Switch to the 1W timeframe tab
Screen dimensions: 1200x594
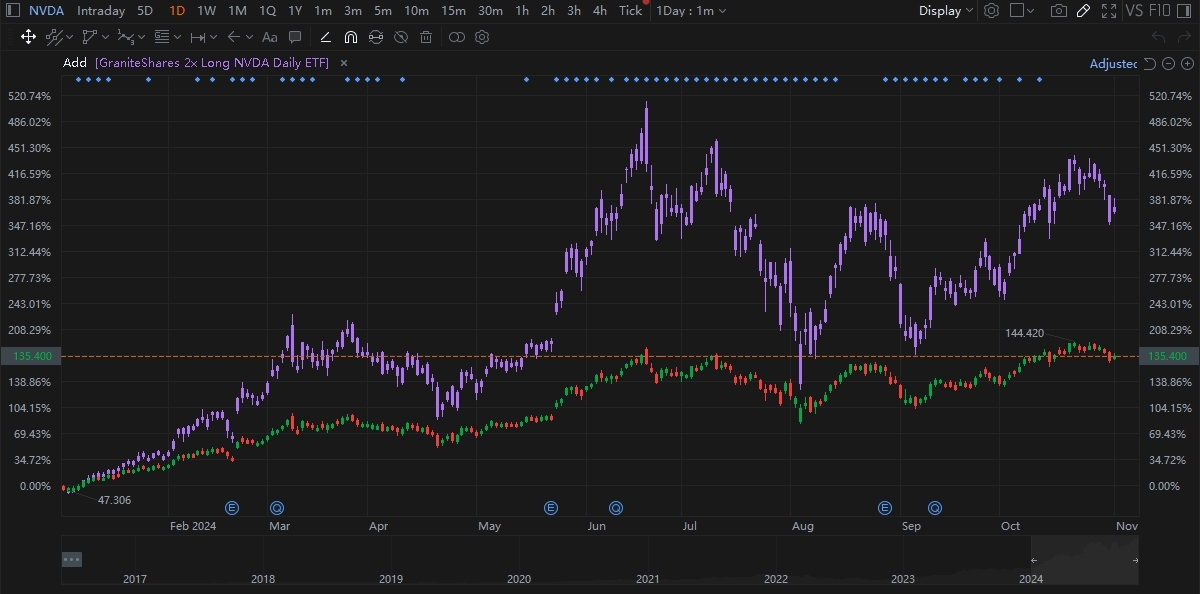206,11
